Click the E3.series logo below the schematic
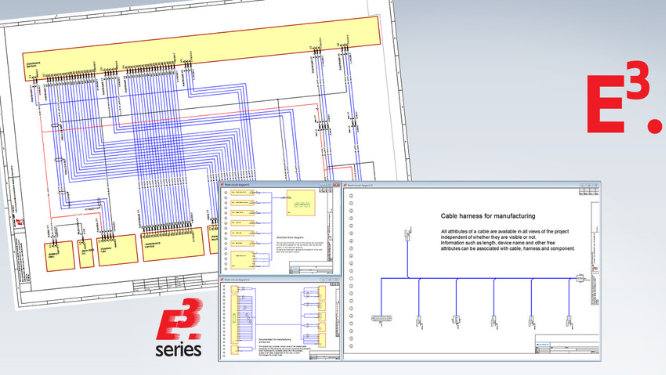 coord(178,327)
